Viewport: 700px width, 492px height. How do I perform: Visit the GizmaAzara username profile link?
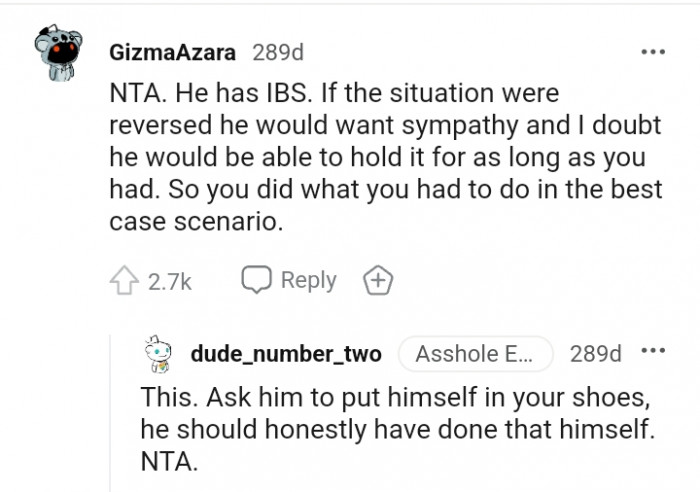click(x=174, y=52)
